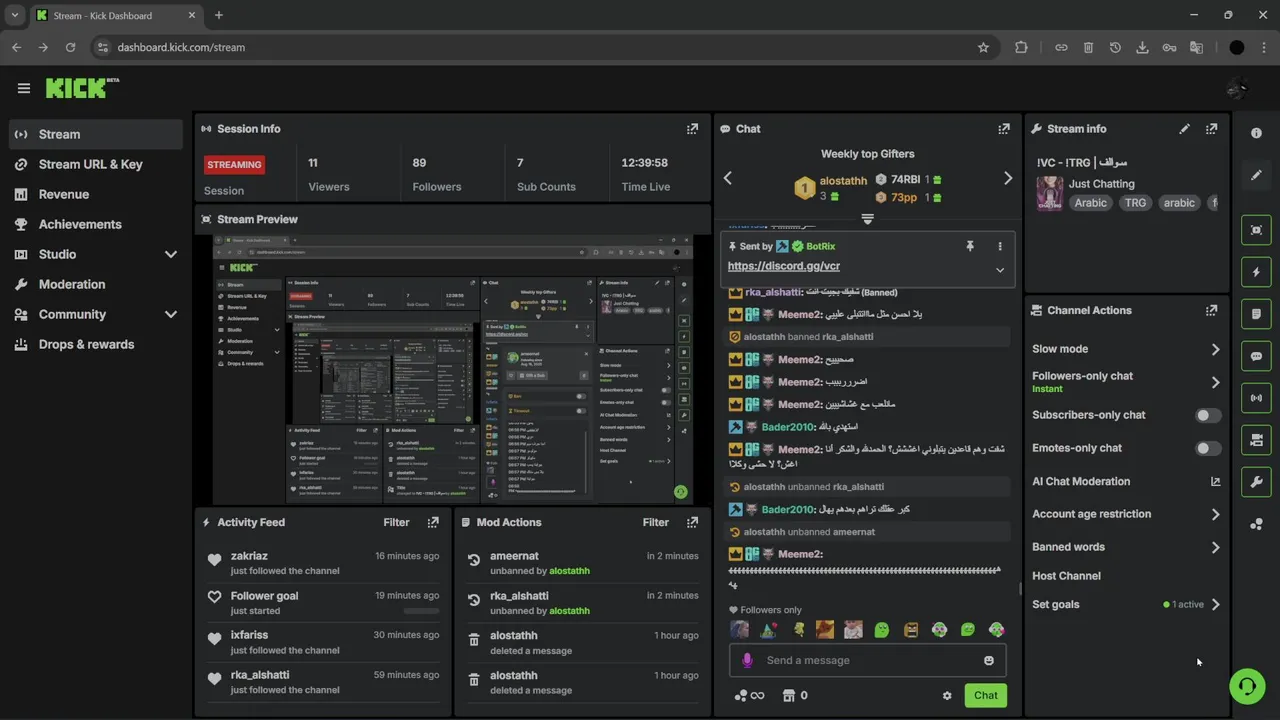Show previous top gifters with left arrow
This screenshot has width=1280, height=720.
click(x=728, y=178)
